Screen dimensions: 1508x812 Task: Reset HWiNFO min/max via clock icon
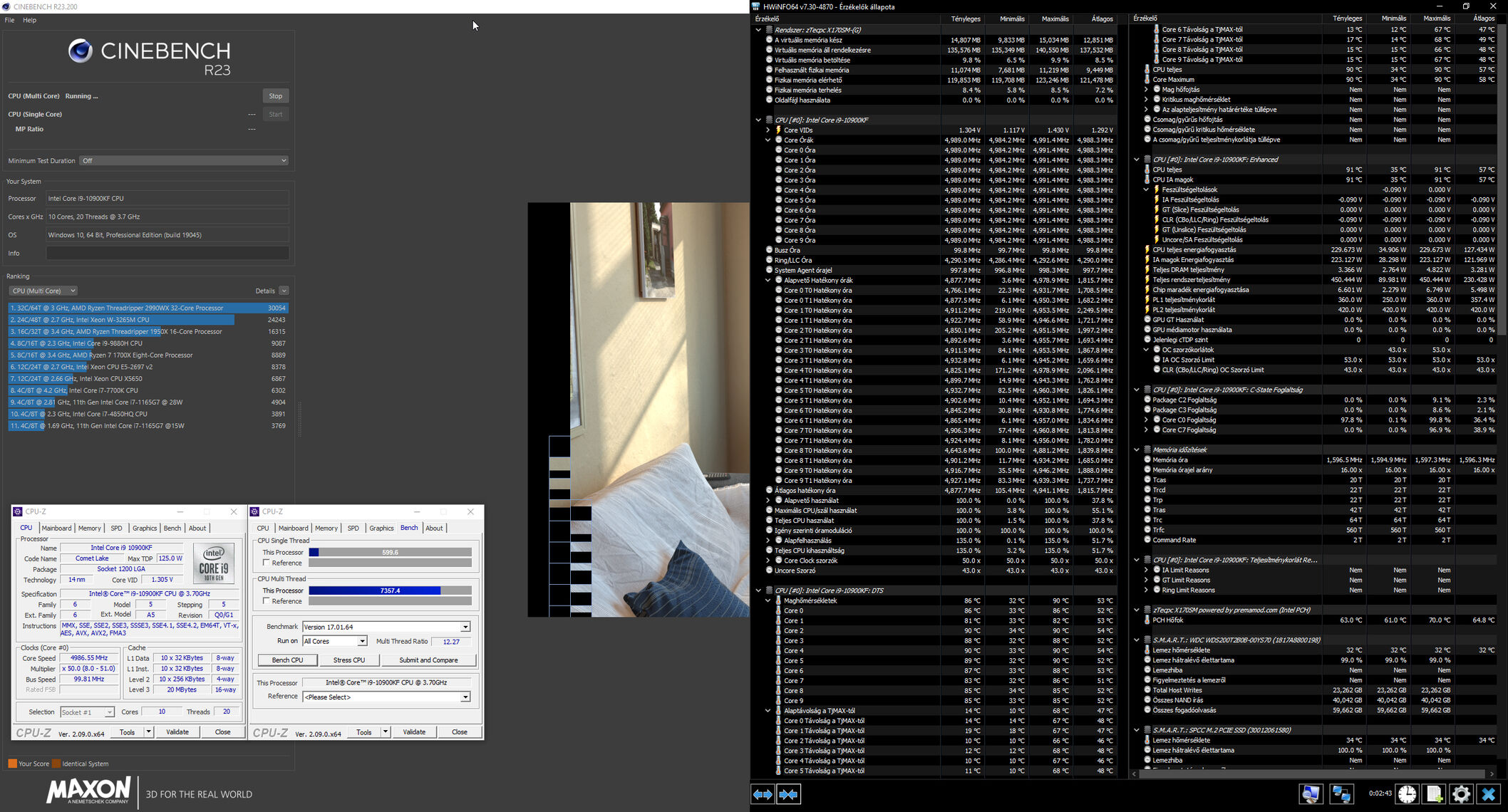[1407, 794]
